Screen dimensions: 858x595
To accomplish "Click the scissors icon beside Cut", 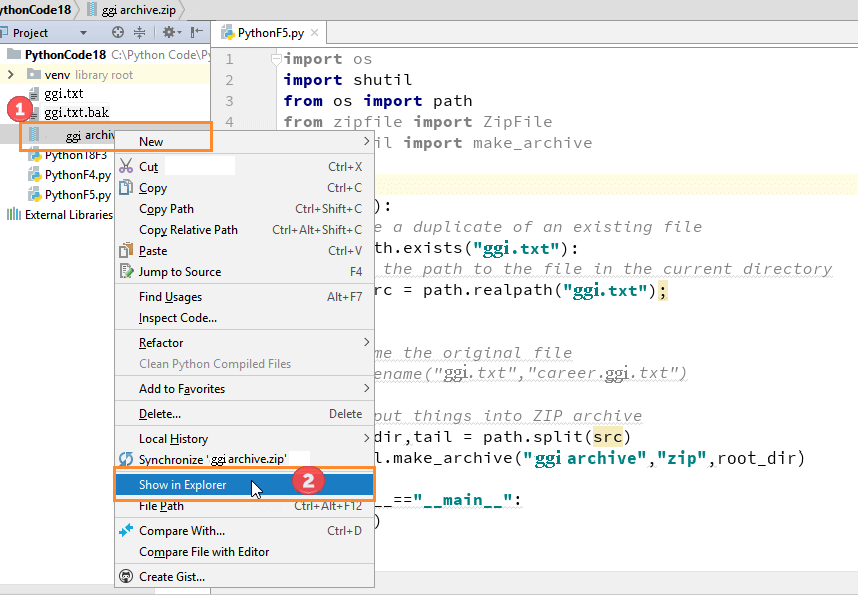I will point(126,167).
